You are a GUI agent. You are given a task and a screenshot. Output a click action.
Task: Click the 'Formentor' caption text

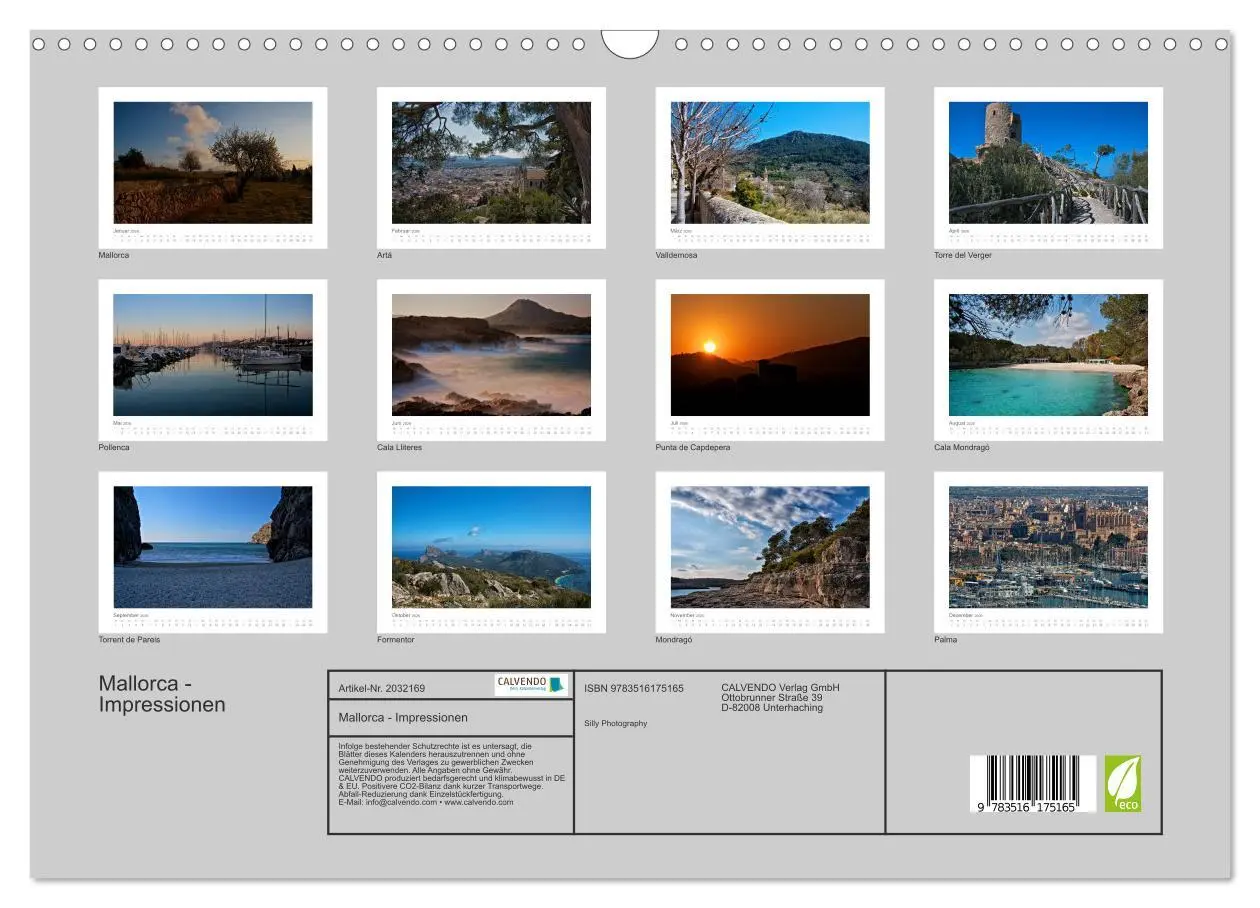(396, 639)
